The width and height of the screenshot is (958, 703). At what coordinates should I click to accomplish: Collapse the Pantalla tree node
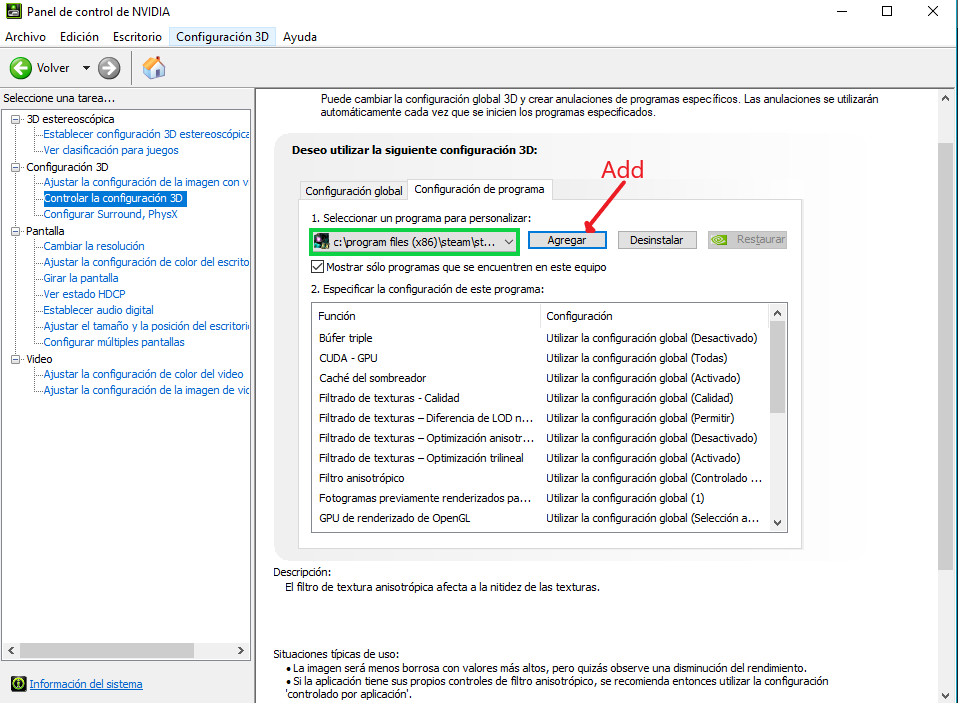click(x=16, y=231)
